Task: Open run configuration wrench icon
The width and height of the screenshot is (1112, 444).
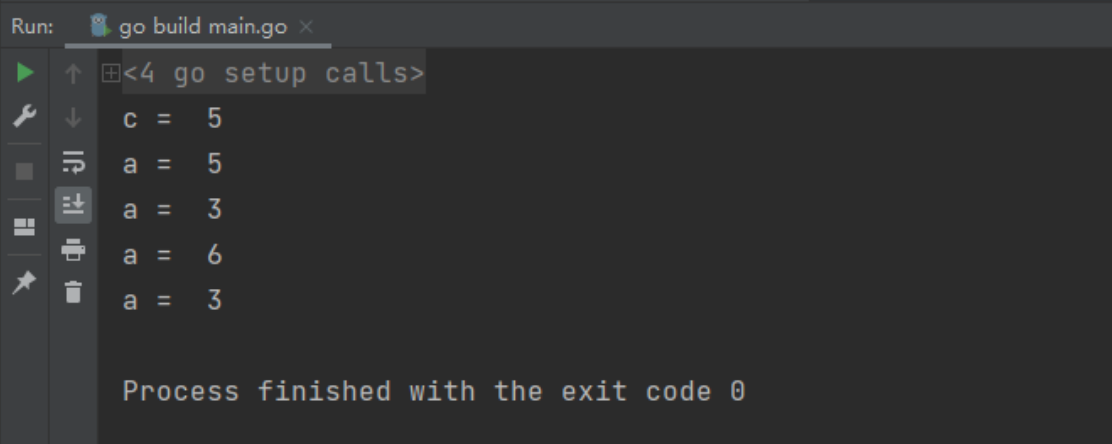Action: click(x=25, y=116)
